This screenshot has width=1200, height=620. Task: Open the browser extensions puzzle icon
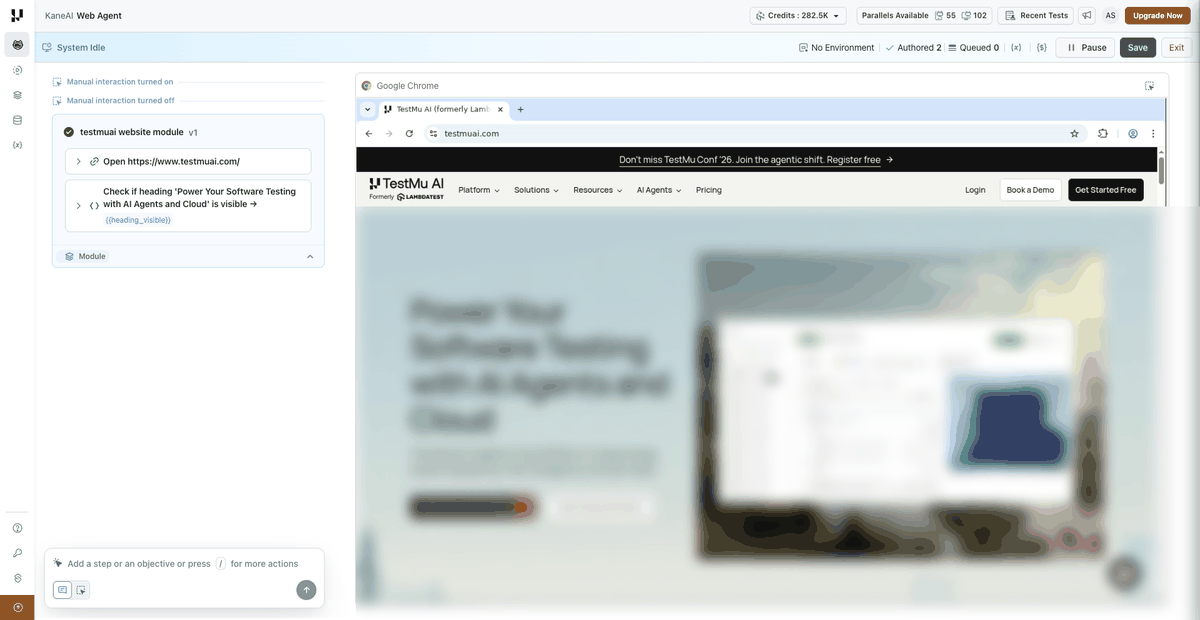pyautogui.click(x=1102, y=133)
